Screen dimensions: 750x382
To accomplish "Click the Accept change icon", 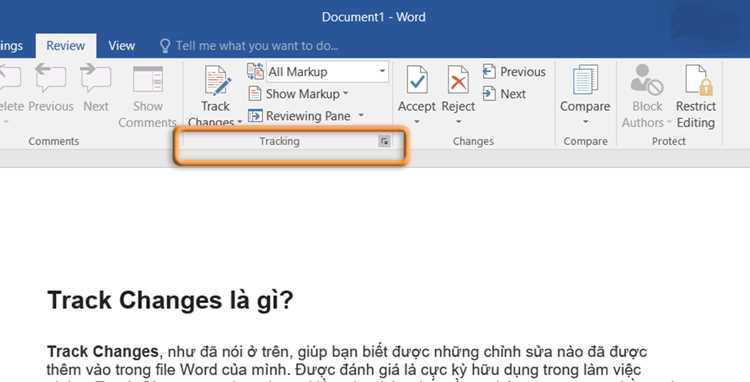I will tap(417, 80).
